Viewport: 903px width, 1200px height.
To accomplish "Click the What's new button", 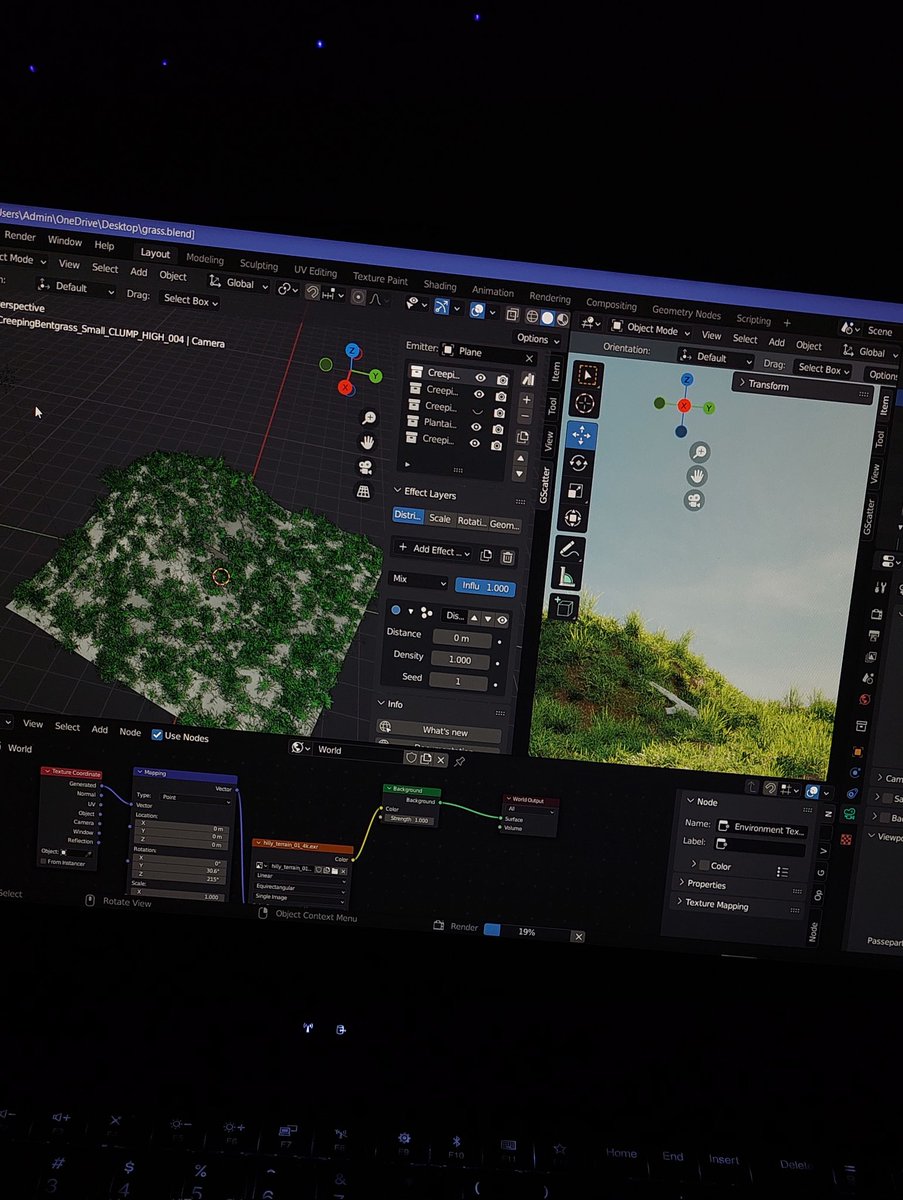I will pos(438,731).
